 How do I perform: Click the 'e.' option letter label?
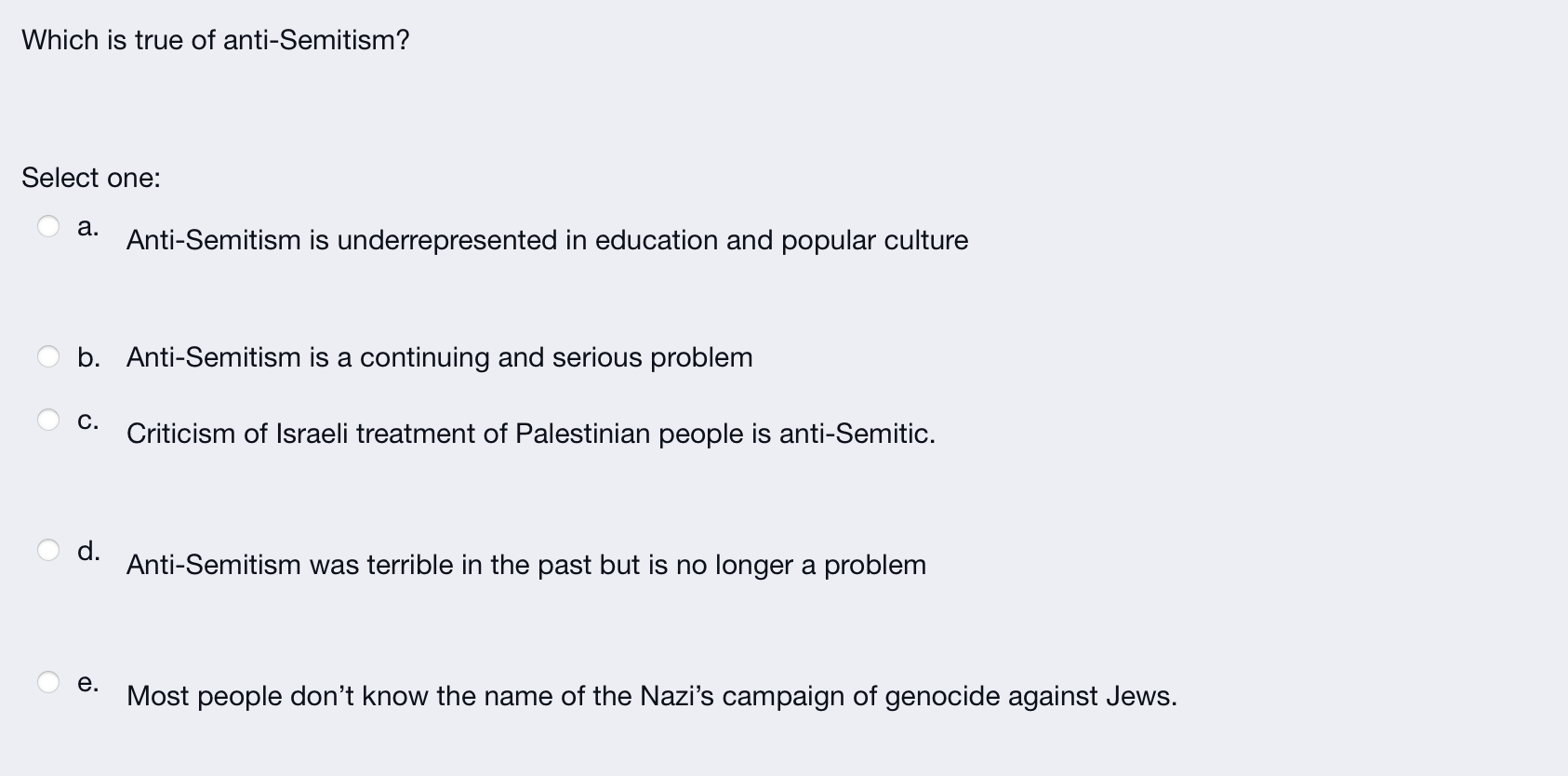tap(87, 683)
